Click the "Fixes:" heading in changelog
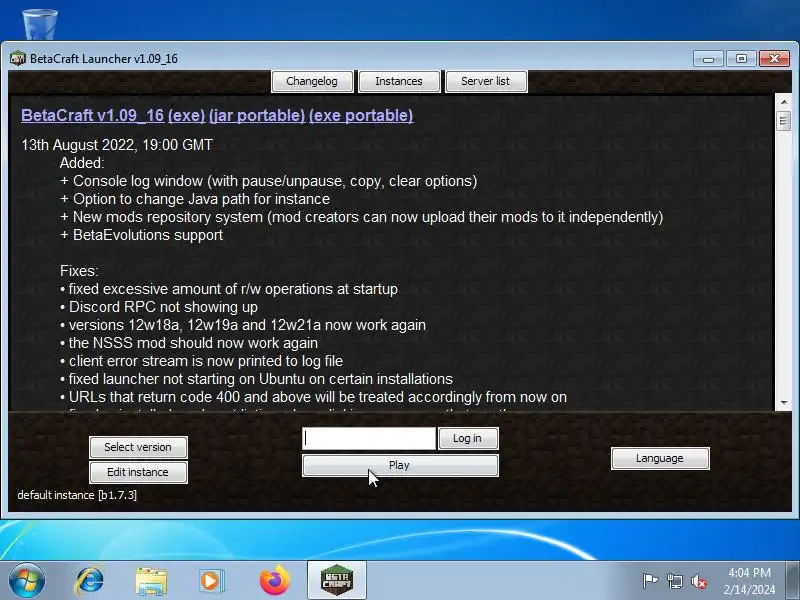Image resolution: width=800 pixels, height=600 pixels. (x=79, y=271)
